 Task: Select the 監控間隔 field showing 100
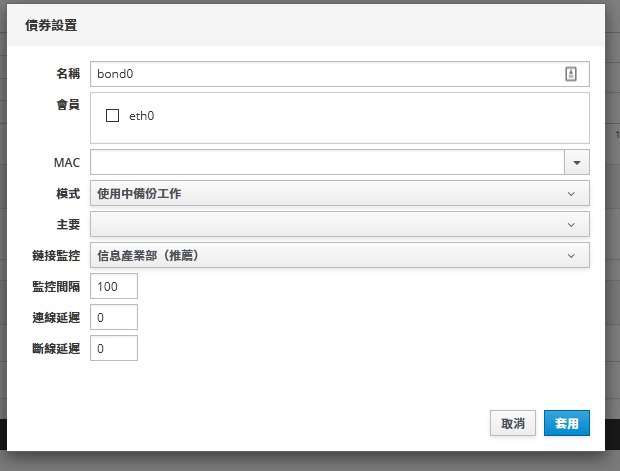114,286
